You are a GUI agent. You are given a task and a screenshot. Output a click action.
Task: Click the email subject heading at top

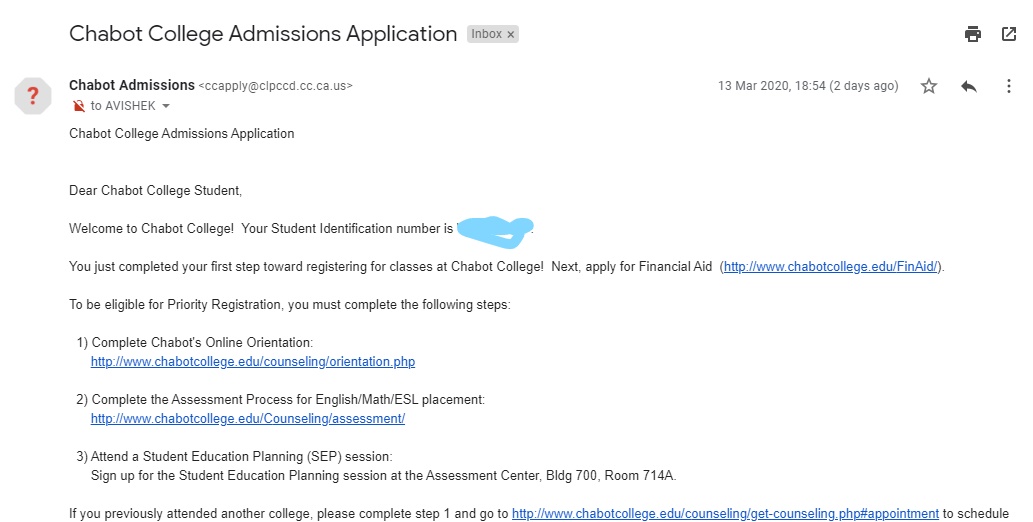click(262, 34)
